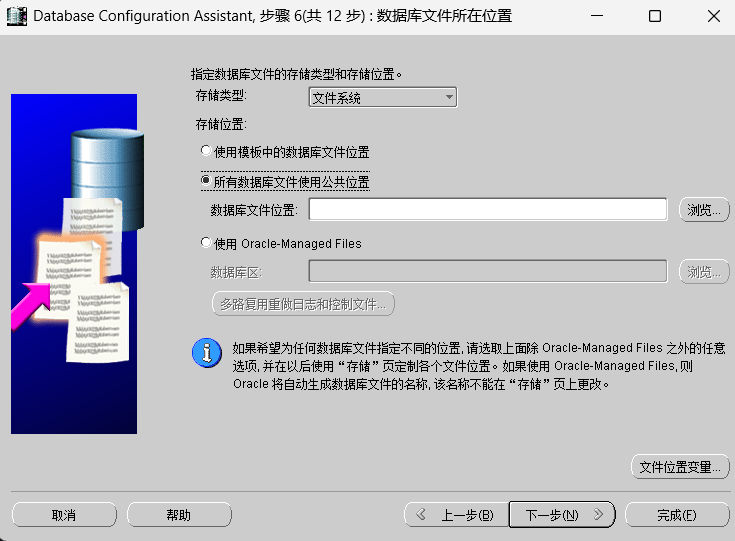Click 浏览 button beside 数据库文件位置

coord(704,210)
